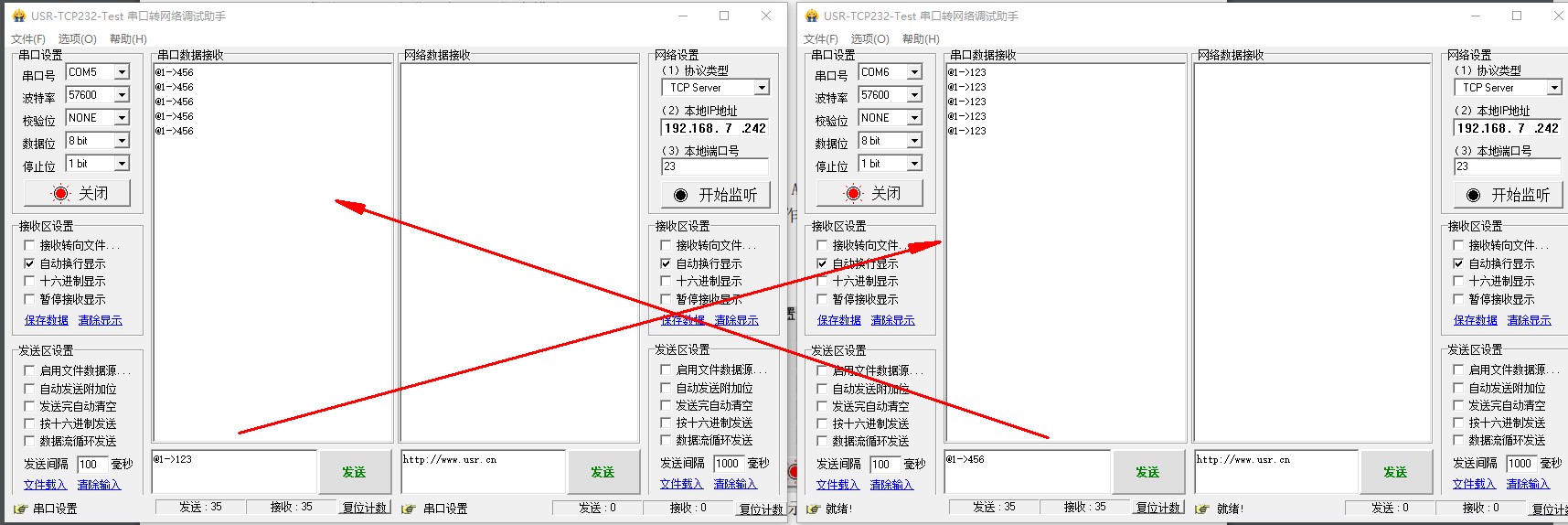
Task: Toggle 暂停接收显示 in COM6 window's serial receive settings
Action: pyautogui.click(x=822, y=299)
